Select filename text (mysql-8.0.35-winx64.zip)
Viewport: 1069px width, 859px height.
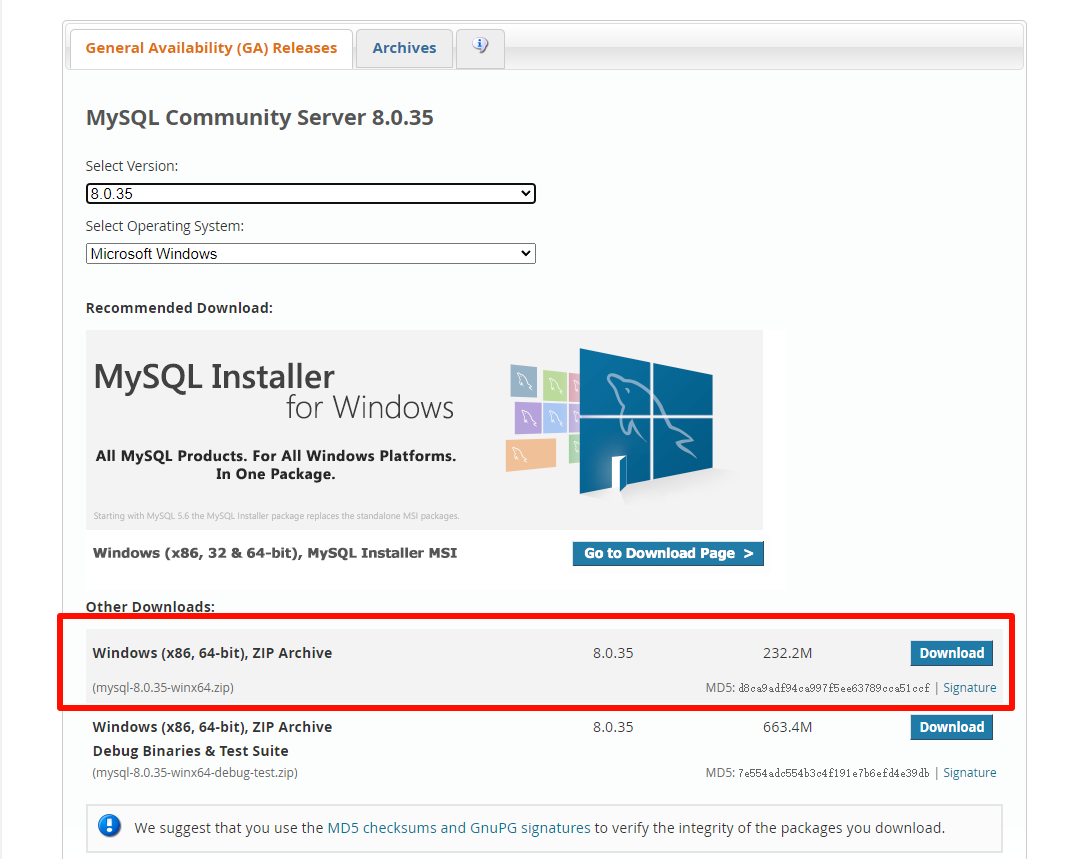[163, 688]
